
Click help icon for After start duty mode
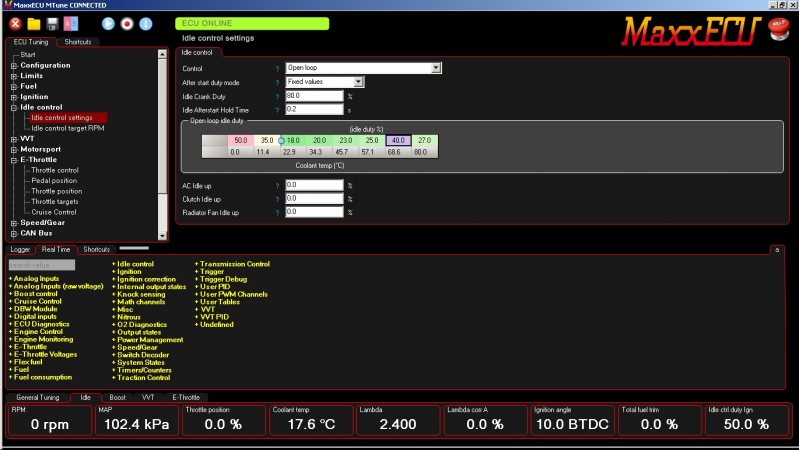(278, 83)
